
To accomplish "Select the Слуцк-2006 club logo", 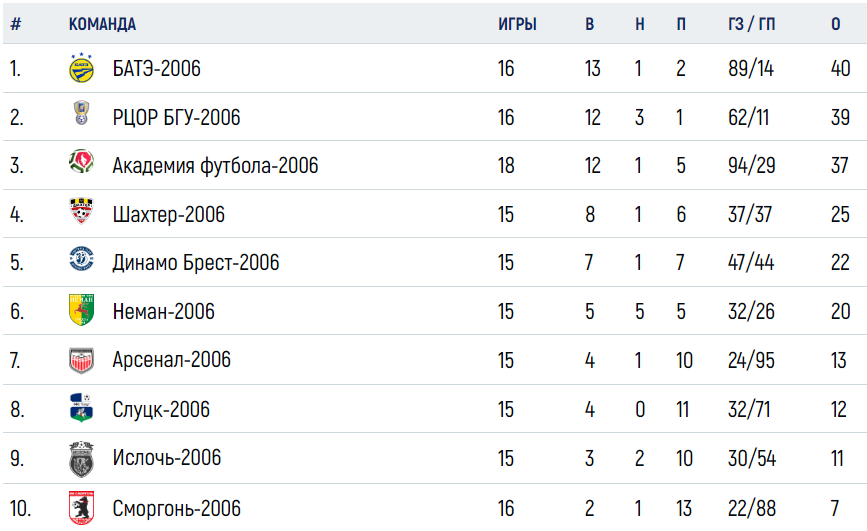I will (x=81, y=408).
